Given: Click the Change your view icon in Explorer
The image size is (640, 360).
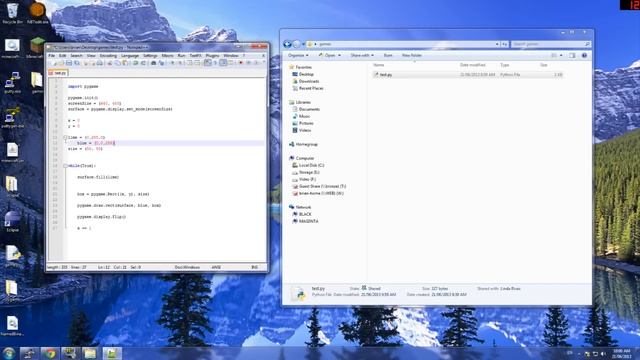Looking at the screenshot, I should tap(554, 55).
